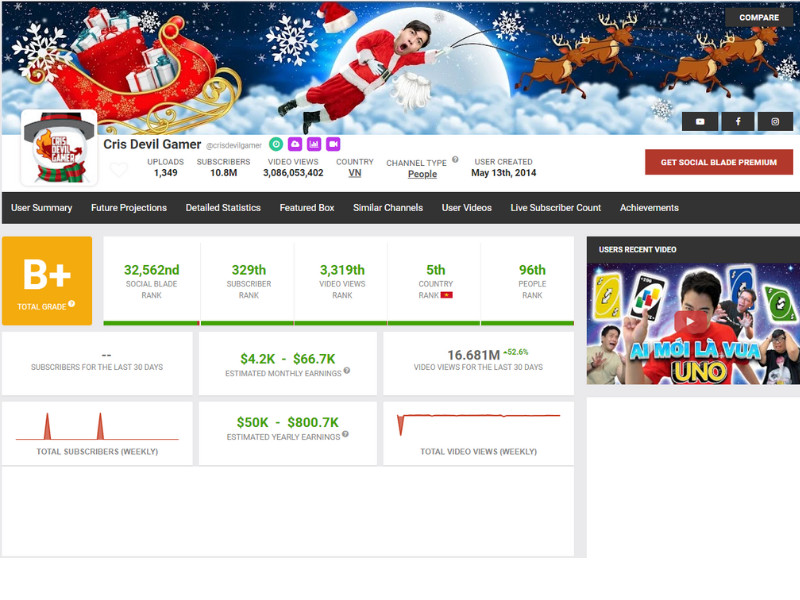Open the Future Projections tab

click(129, 208)
